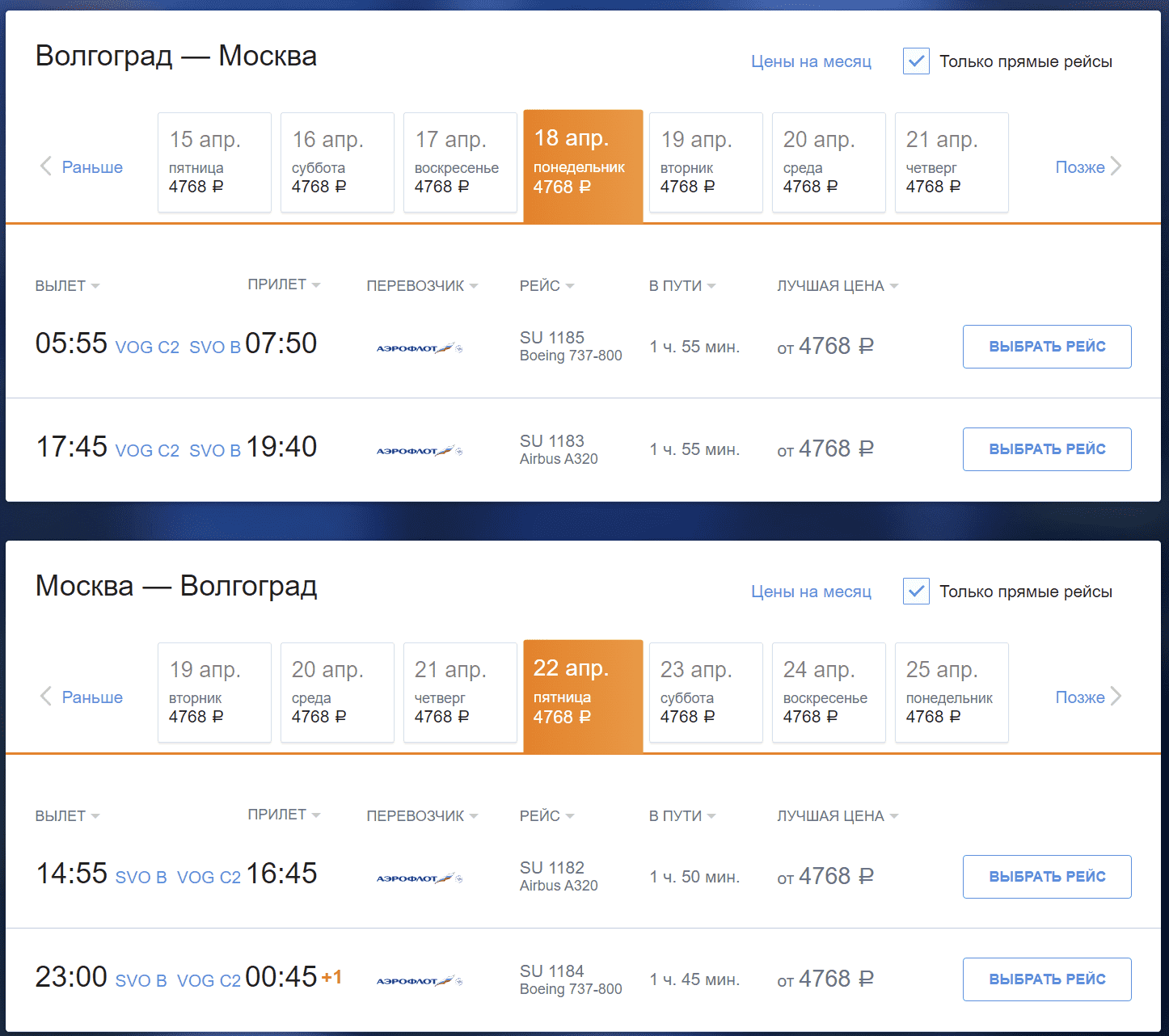
Task: Show earlier dates for Москва — Волгоград
Action: 82,697
